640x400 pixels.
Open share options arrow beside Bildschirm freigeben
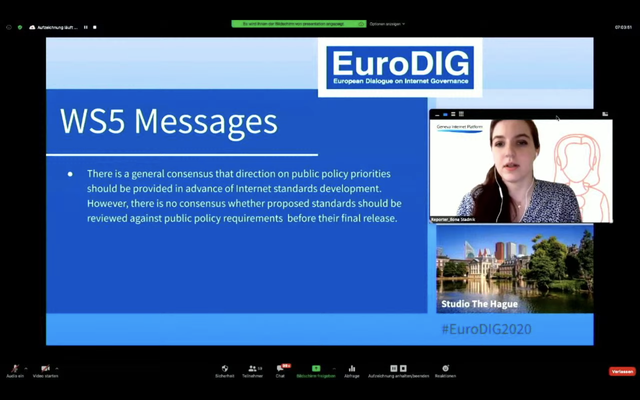click(x=334, y=368)
